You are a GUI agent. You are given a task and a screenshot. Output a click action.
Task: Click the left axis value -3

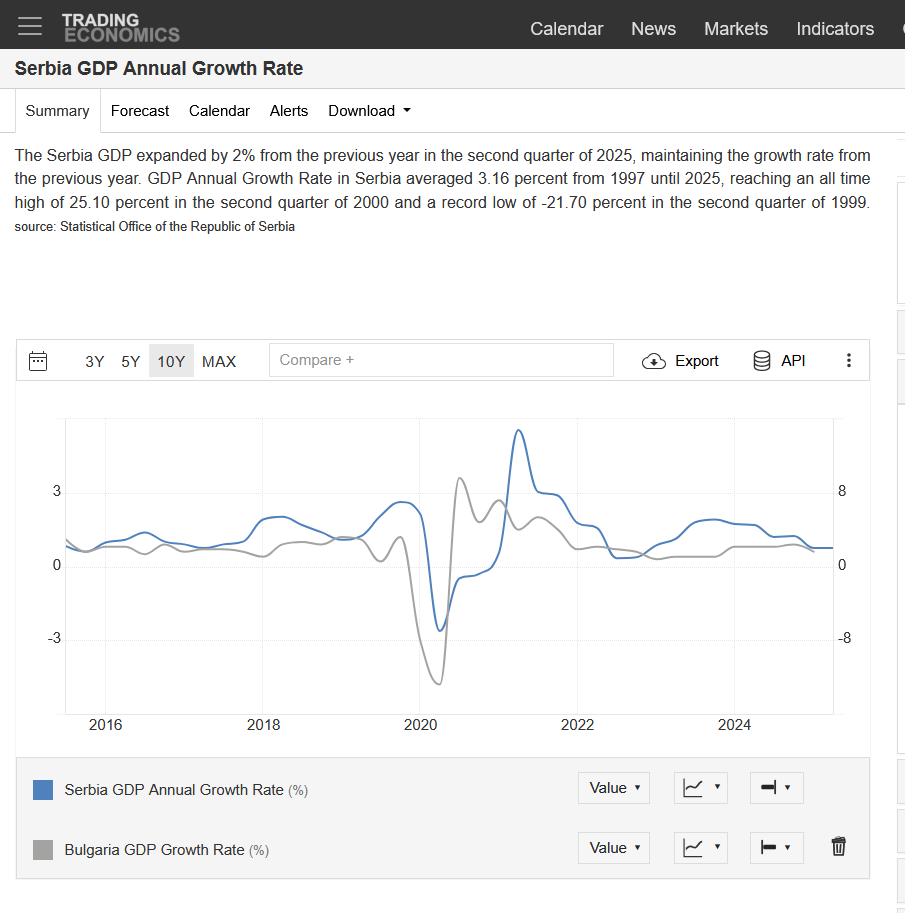(x=54, y=638)
